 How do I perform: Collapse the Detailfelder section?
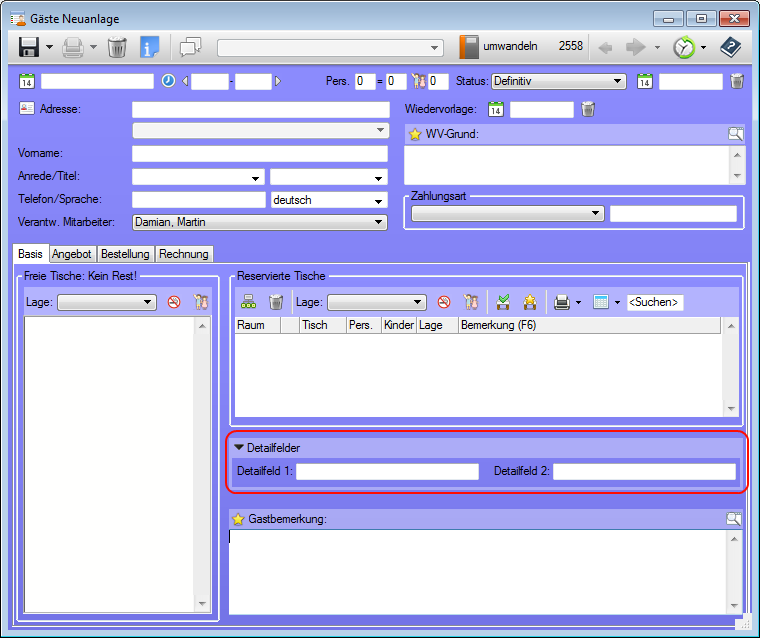coord(239,448)
